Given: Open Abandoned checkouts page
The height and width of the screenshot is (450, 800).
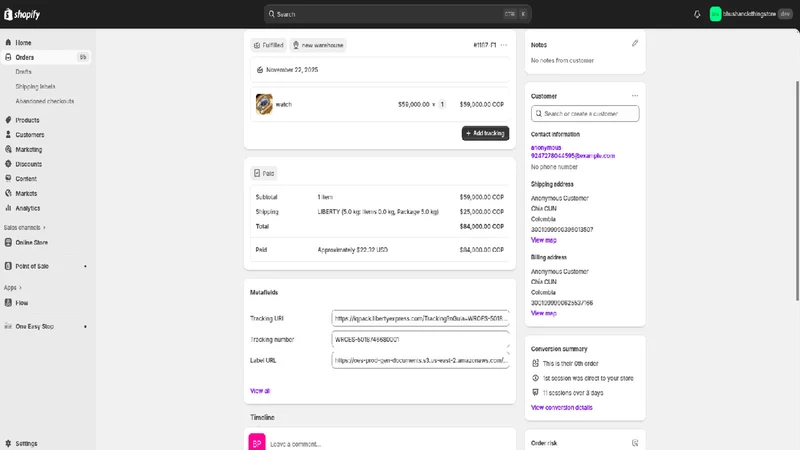Looking at the screenshot, I should click(x=44, y=101).
